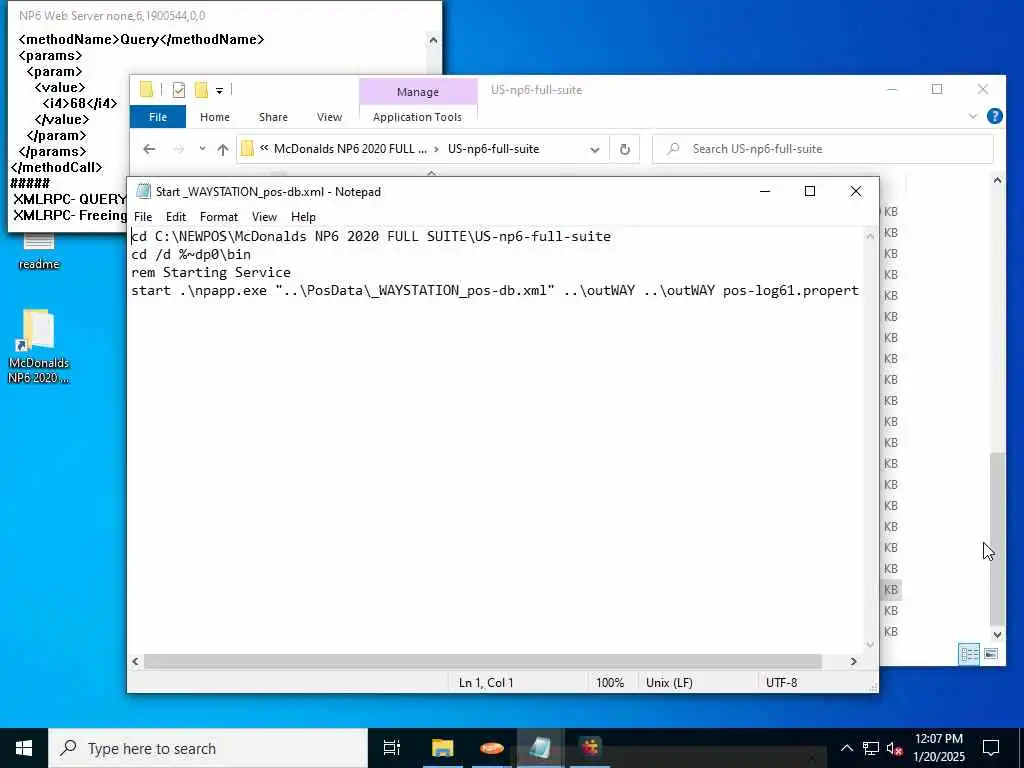
Task: Click Explorer vertical scrollbar up arrow
Action: (997, 180)
